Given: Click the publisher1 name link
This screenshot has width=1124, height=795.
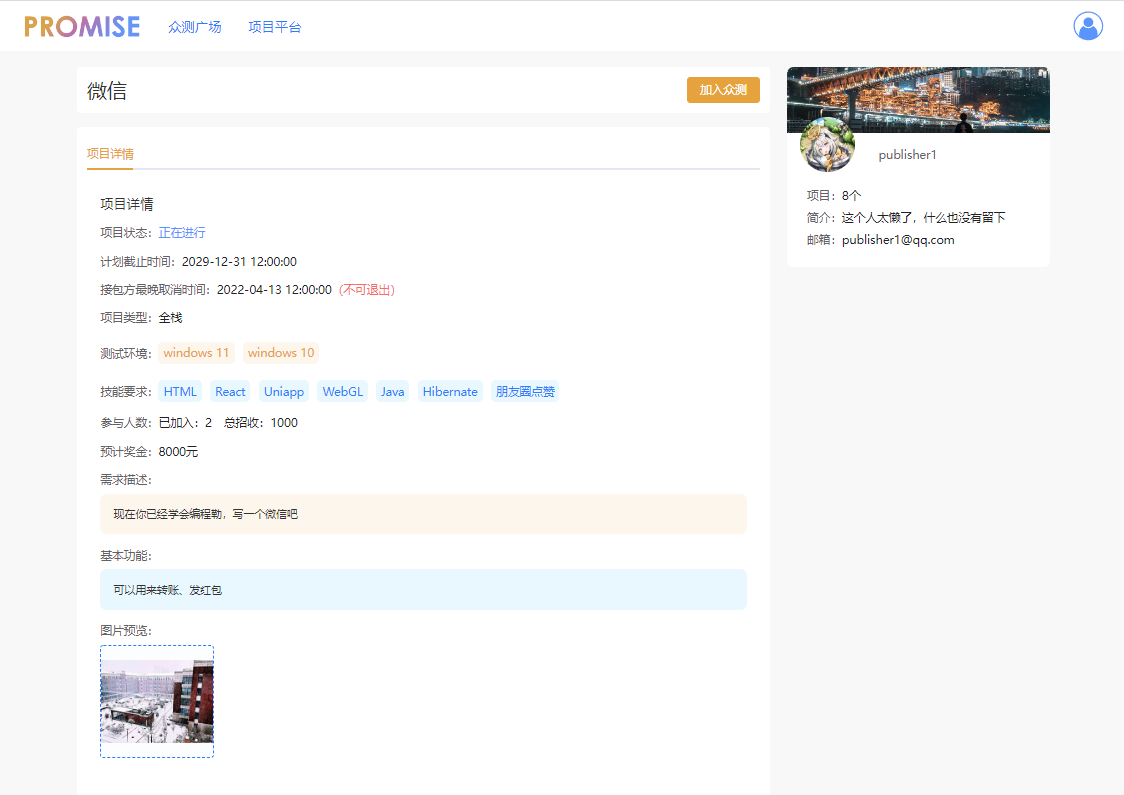Looking at the screenshot, I should (907, 155).
